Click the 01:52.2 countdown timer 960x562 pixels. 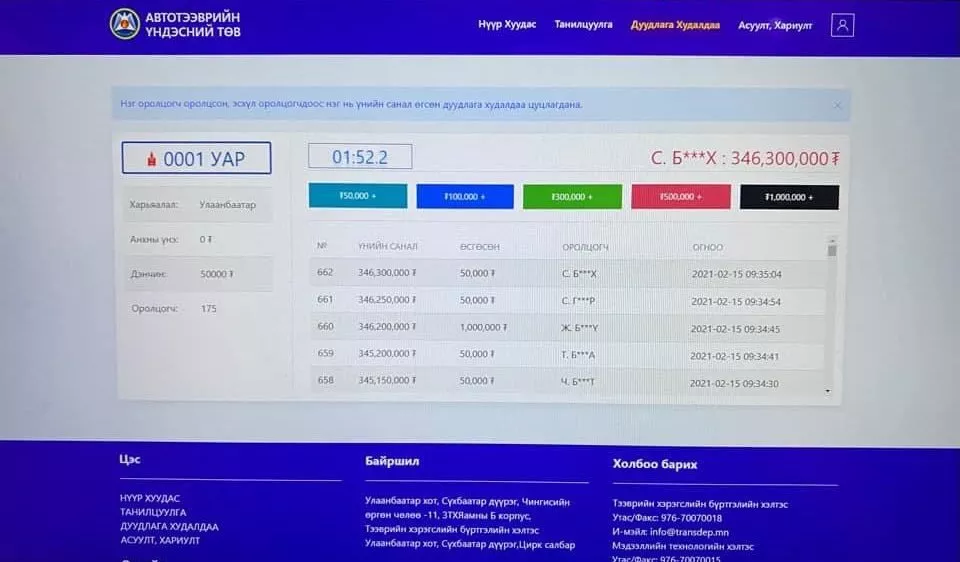(360, 157)
